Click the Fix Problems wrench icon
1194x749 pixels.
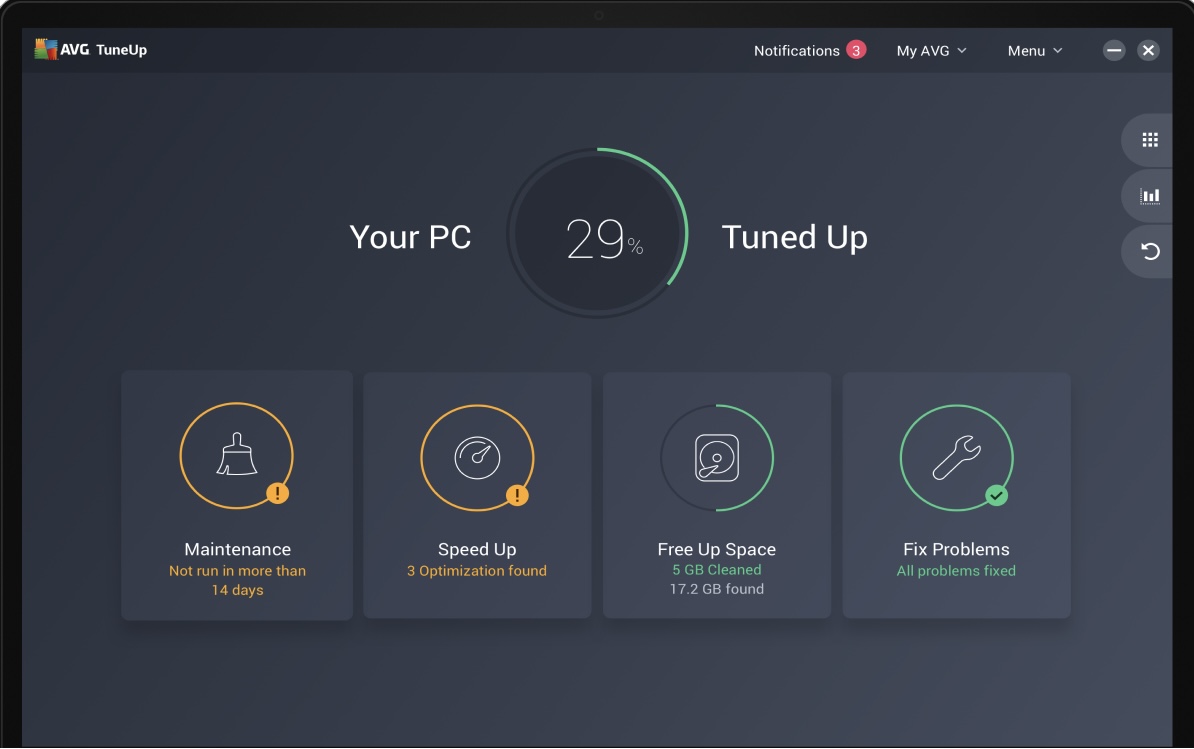click(x=956, y=458)
